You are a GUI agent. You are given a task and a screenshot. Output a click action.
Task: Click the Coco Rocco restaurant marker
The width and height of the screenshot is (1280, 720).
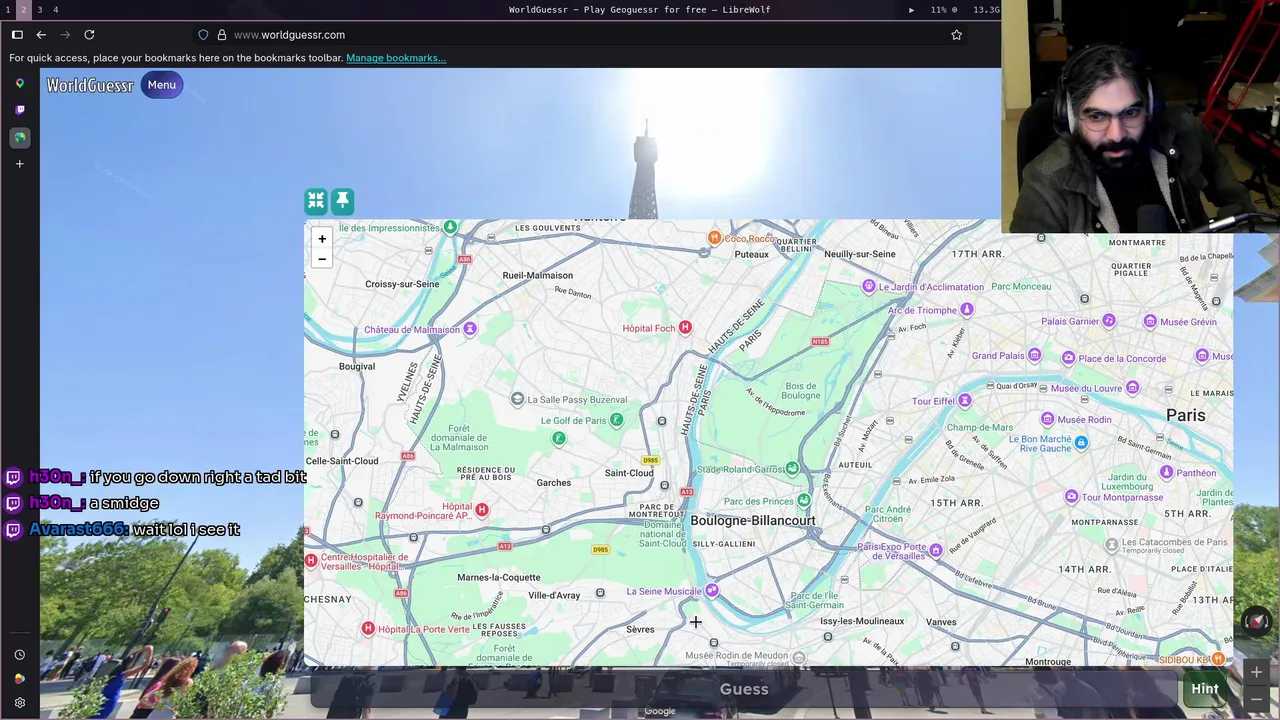coord(714,238)
